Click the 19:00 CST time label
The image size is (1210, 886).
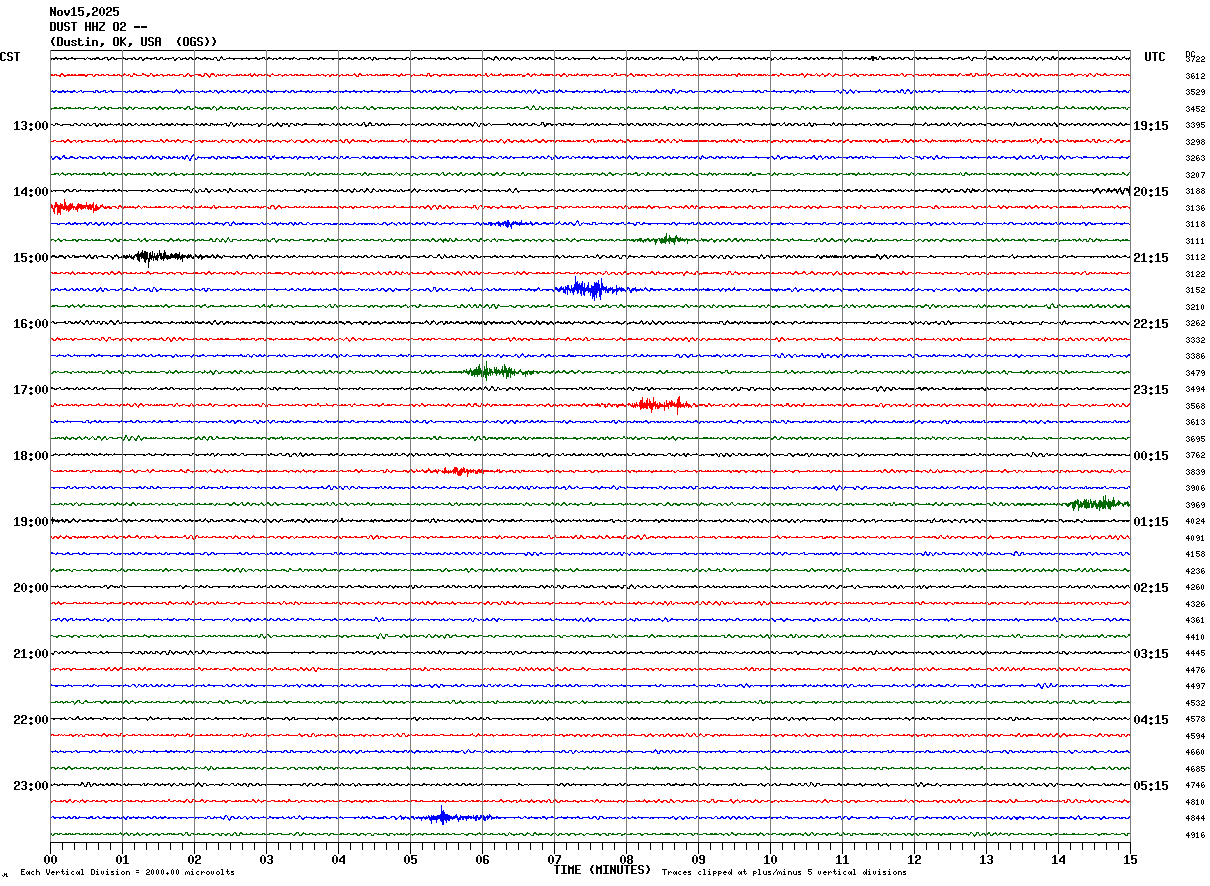[30, 522]
